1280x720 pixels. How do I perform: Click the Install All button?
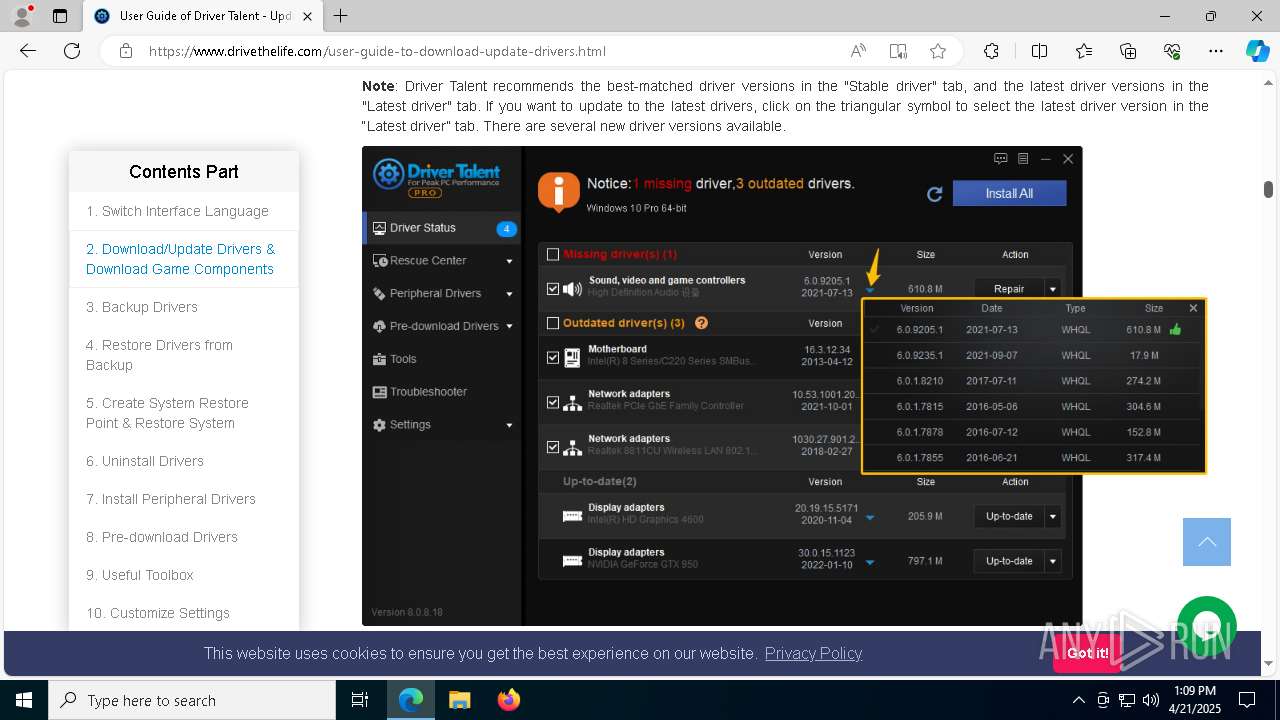pyautogui.click(x=1009, y=193)
